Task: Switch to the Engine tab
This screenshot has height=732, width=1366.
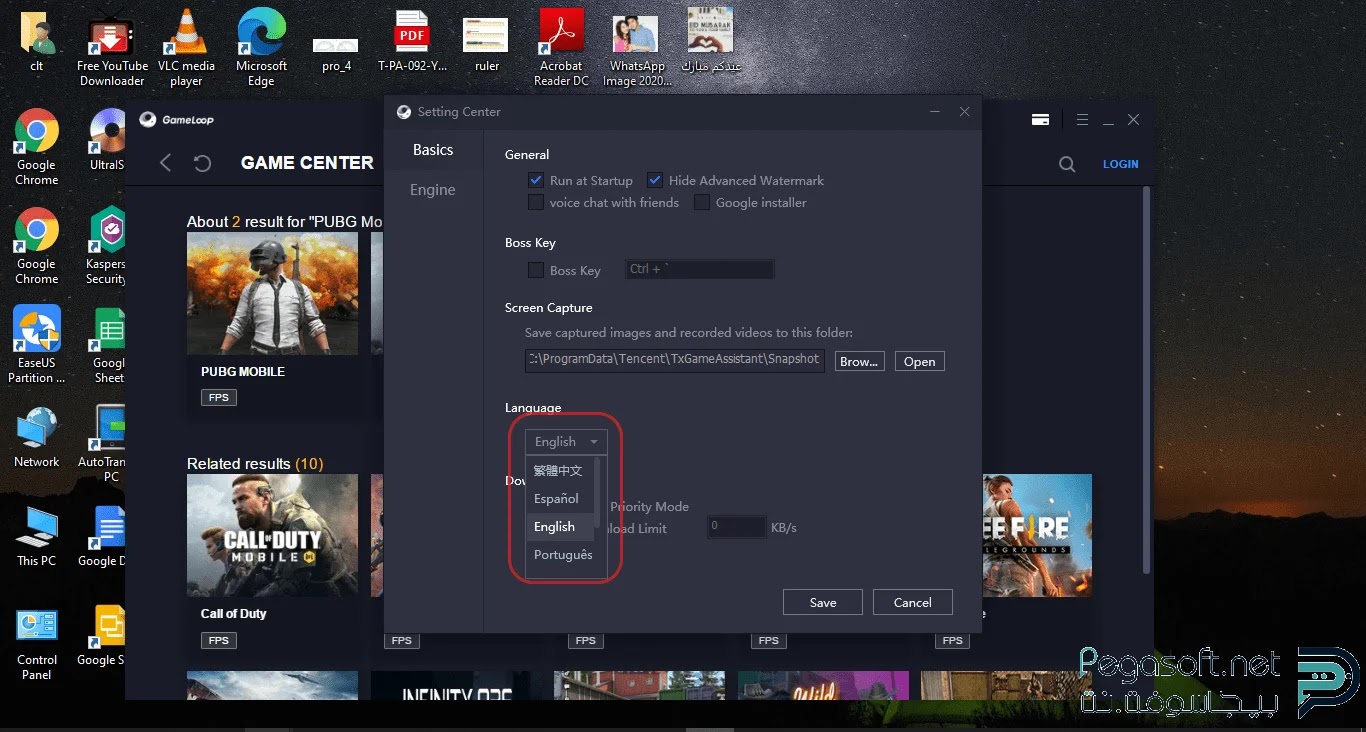Action: pyautogui.click(x=433, y=190)
